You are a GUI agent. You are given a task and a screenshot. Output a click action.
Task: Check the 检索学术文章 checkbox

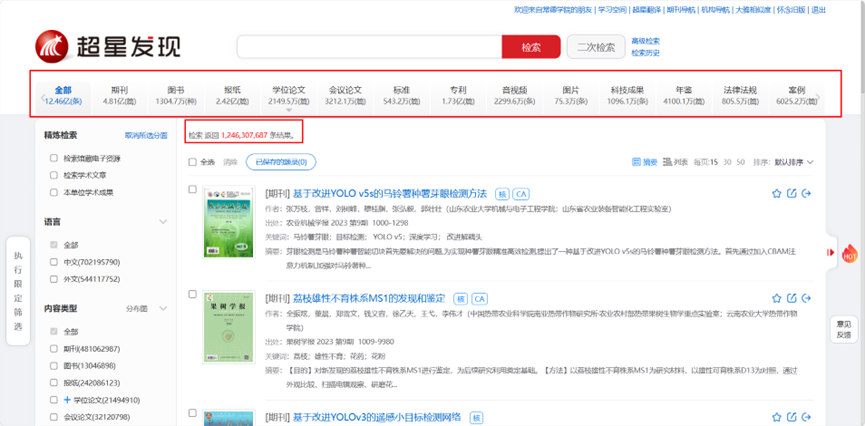pyautogui.click(x=54, y=175)
